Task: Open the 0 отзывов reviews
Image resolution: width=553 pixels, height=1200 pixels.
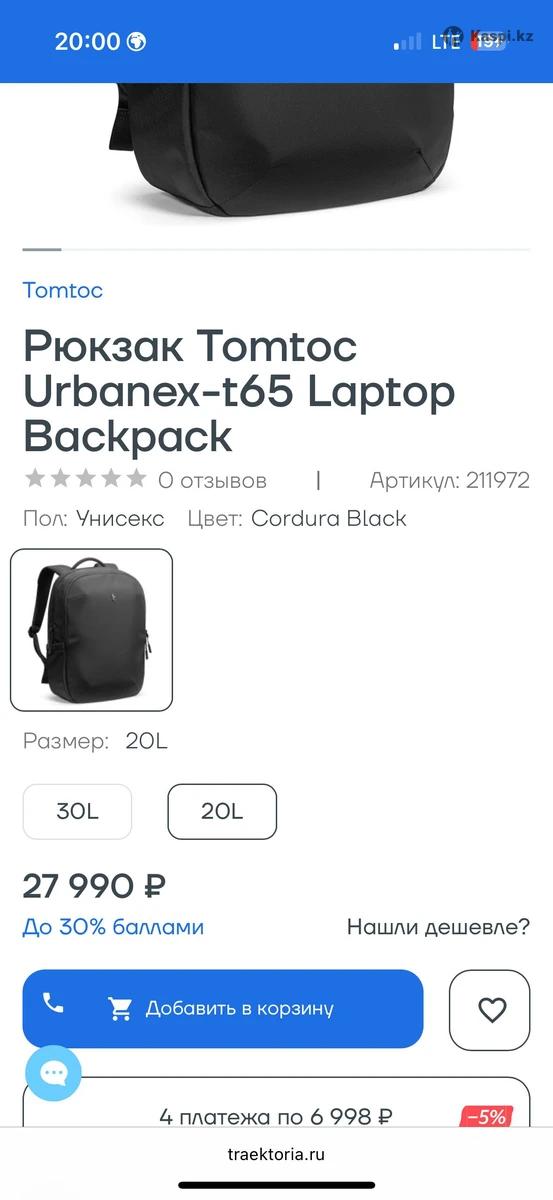Action: click(212, 480)
